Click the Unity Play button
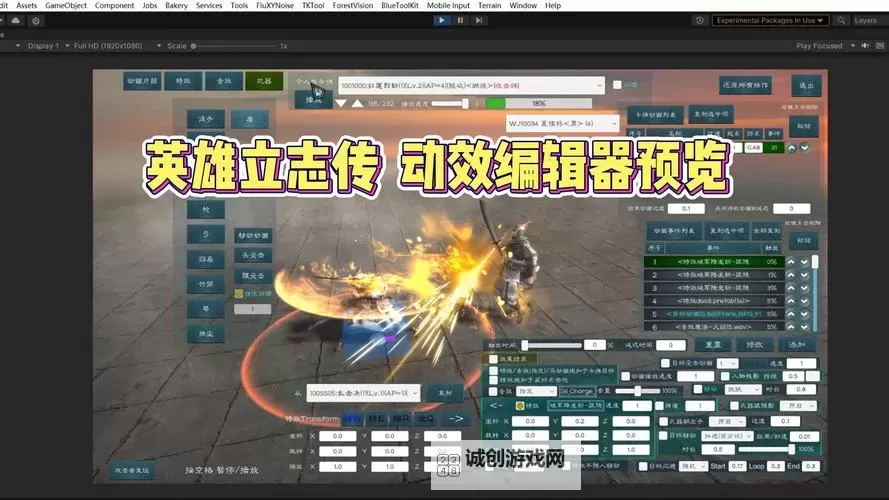889x500 pixels. tap(441, 20)
